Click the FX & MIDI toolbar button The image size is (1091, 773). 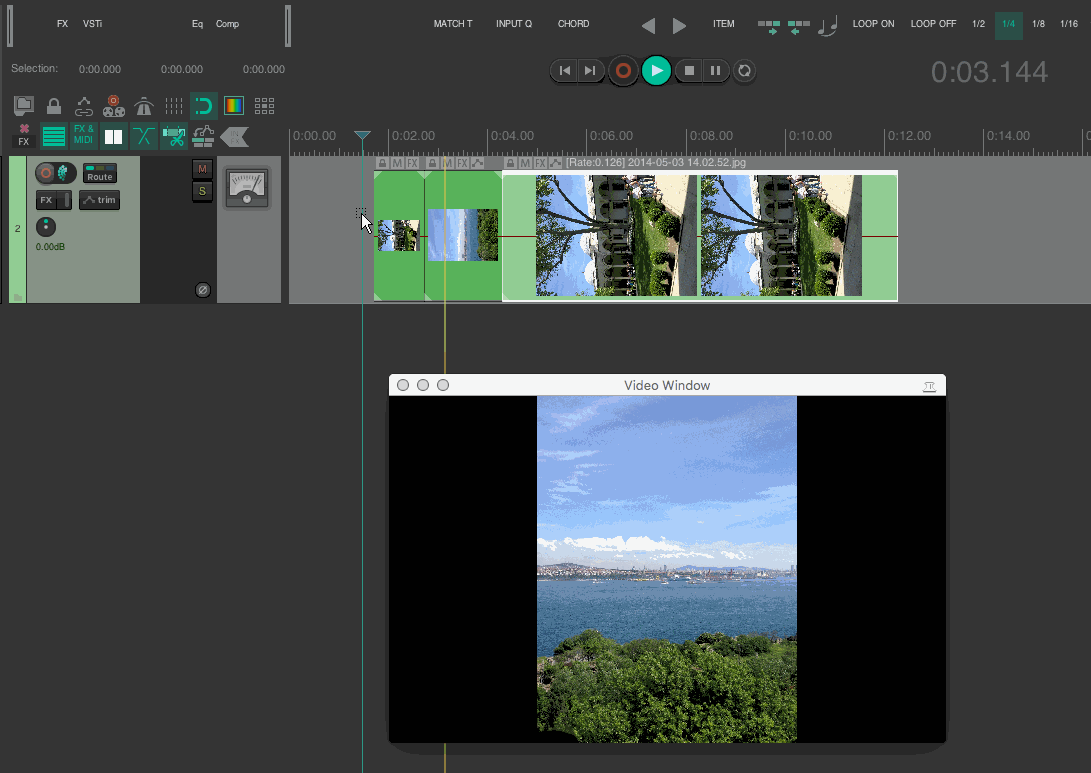tap(84, 135)
